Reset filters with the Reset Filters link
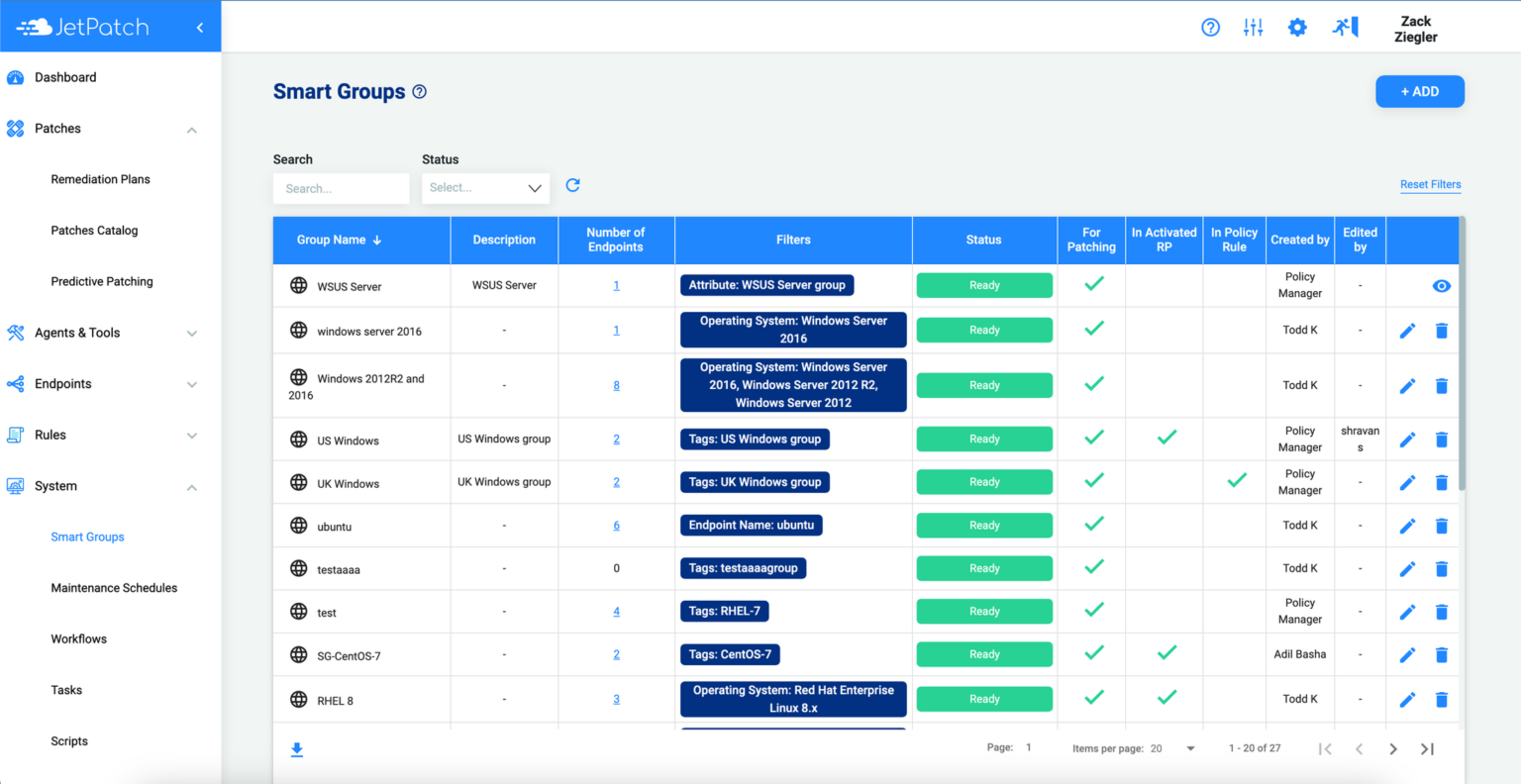1521x784 pixels. click(1430, 184)
